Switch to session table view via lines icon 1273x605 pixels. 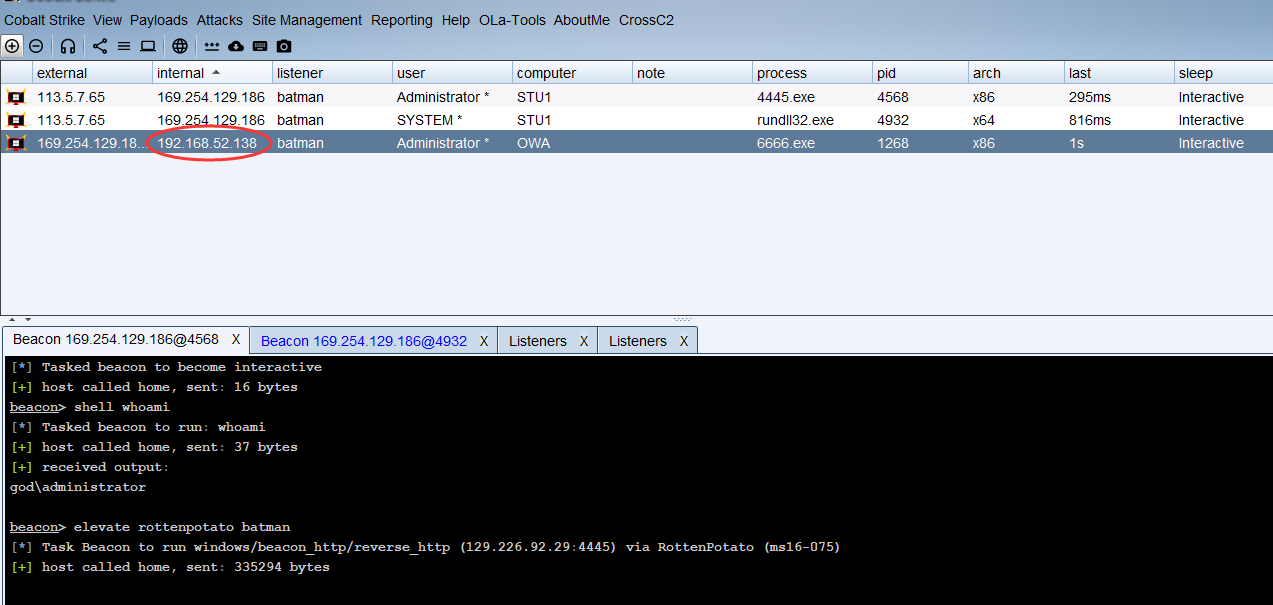coord(124,46)
